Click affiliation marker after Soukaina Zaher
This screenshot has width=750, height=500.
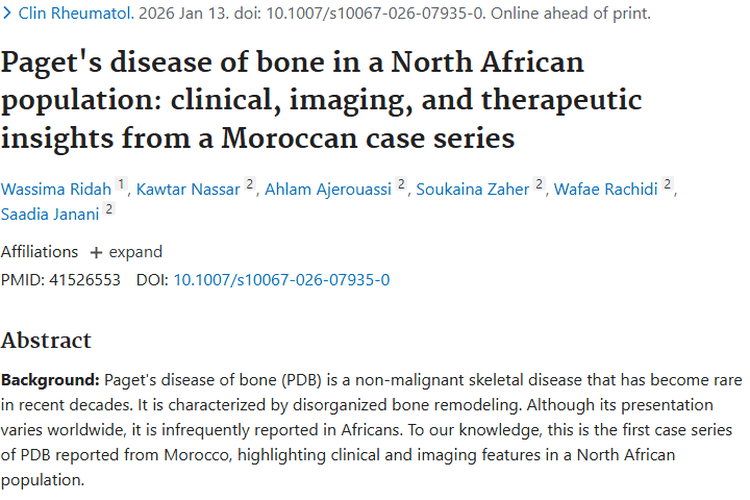539,186
